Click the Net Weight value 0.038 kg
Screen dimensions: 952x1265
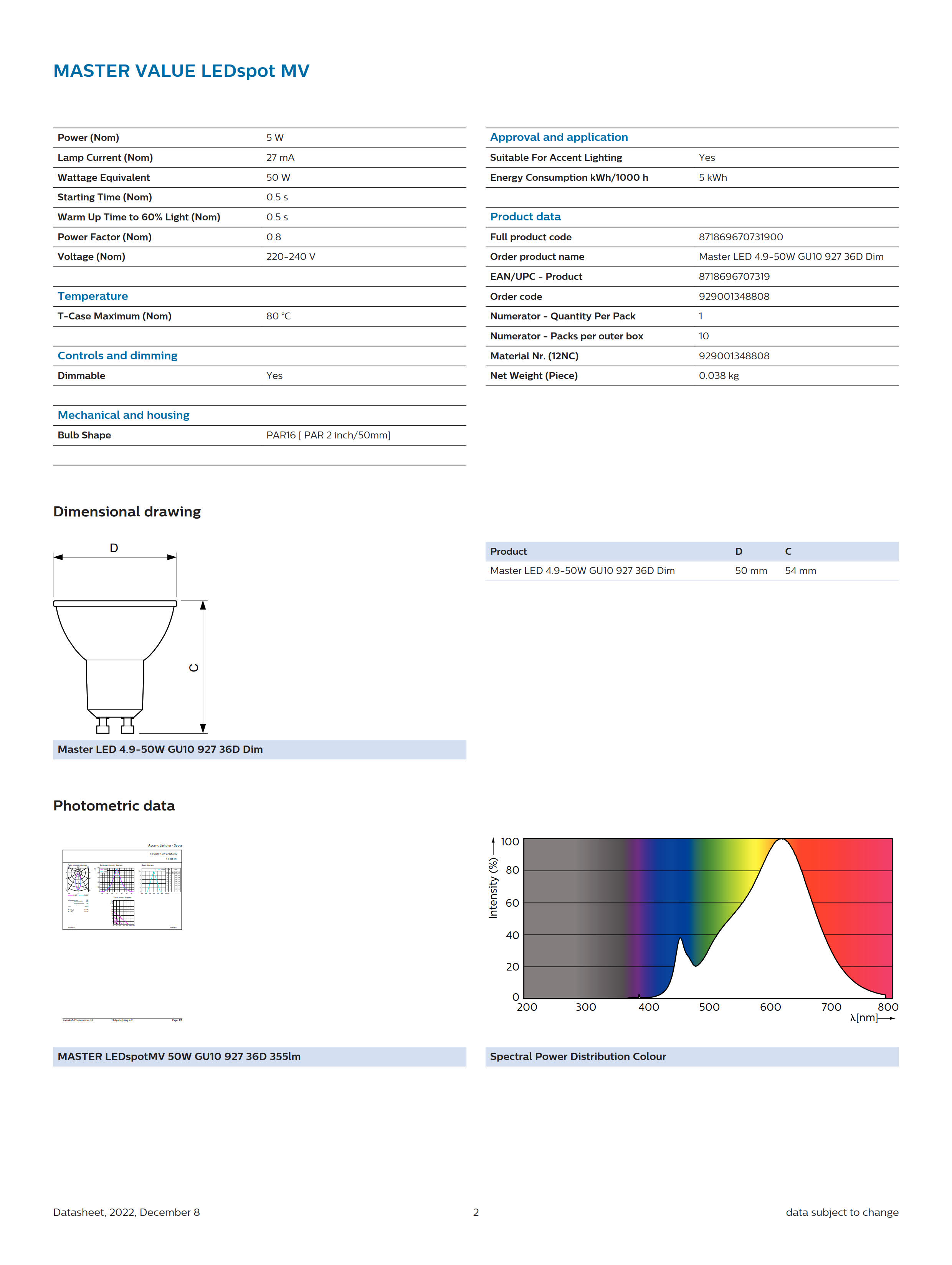point(718,376)
